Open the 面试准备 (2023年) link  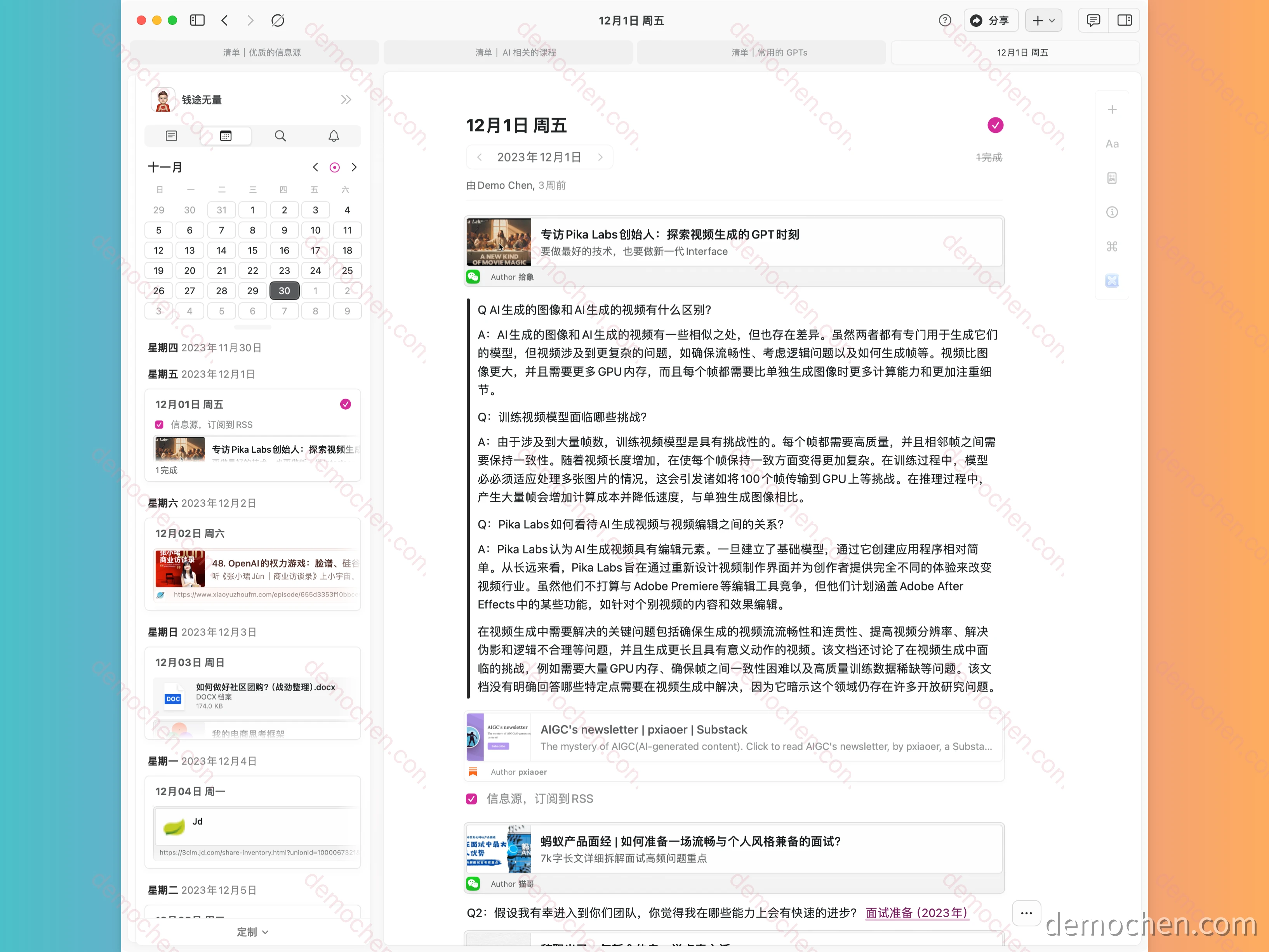tap(916, 912)
